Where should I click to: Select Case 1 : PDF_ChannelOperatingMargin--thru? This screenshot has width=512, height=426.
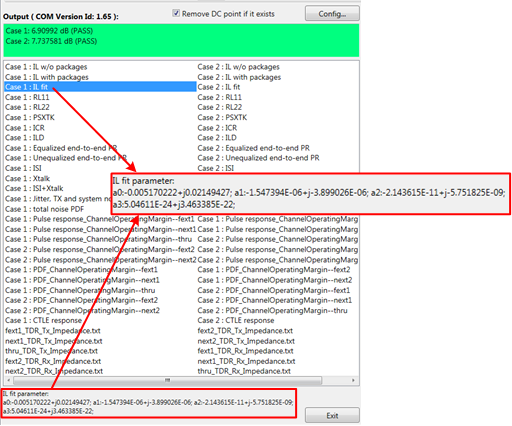pyautogui.click(x=80, y=290)
